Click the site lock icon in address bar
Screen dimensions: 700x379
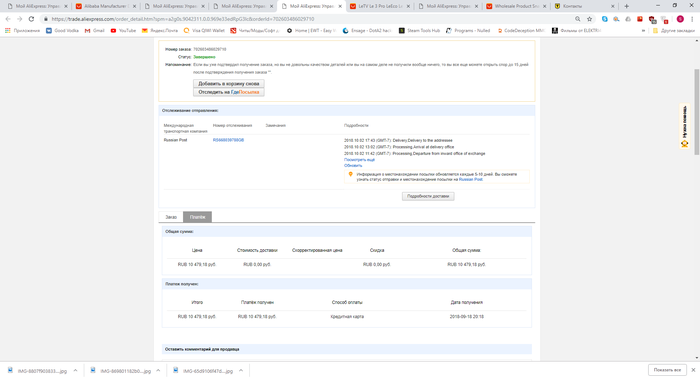tap(46, 19)
